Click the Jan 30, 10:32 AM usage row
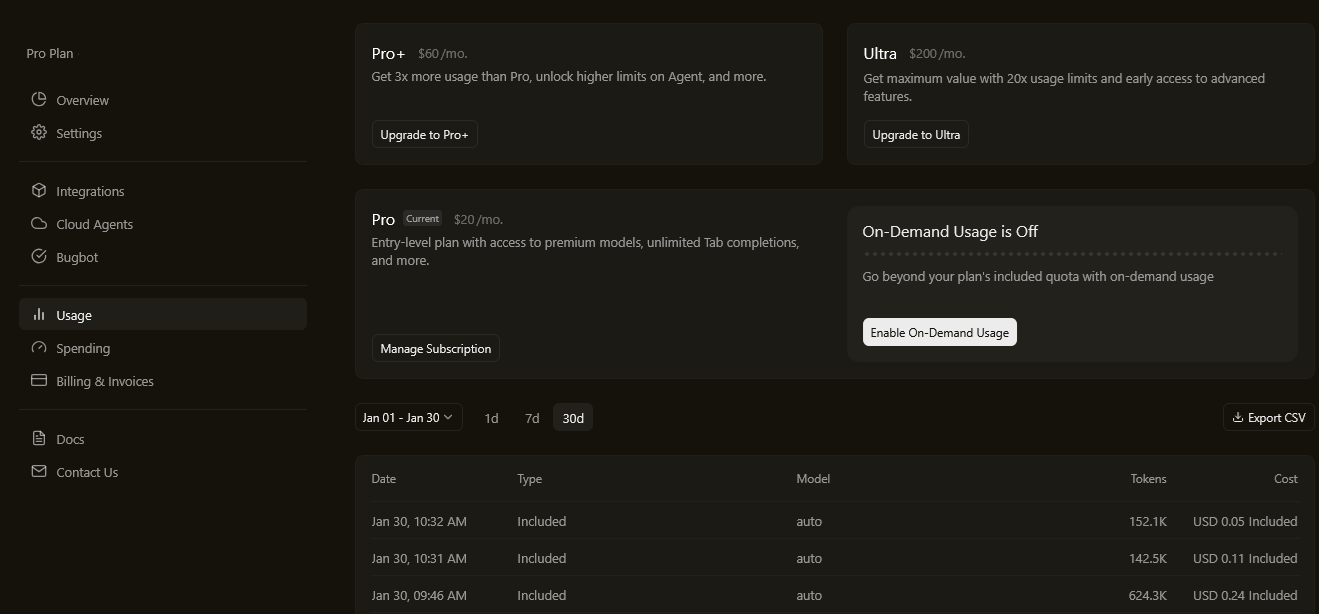Viewport: 1319px width, 614px height. (x=834, y=521)
